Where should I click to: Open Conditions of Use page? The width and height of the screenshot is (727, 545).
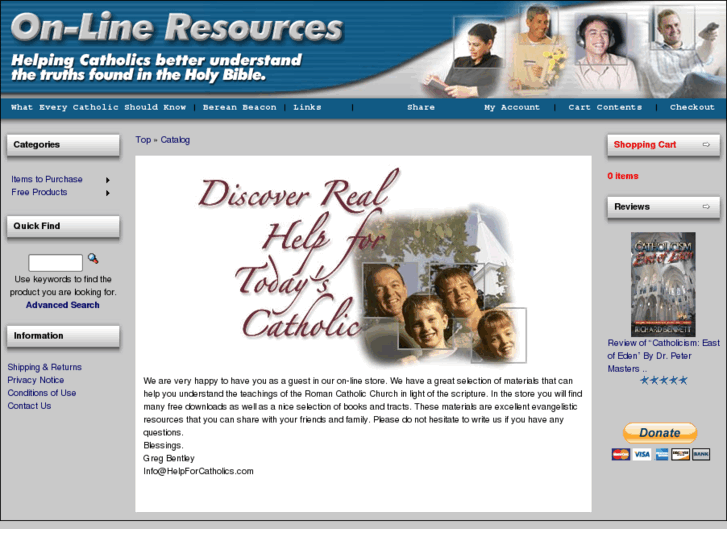42,393
